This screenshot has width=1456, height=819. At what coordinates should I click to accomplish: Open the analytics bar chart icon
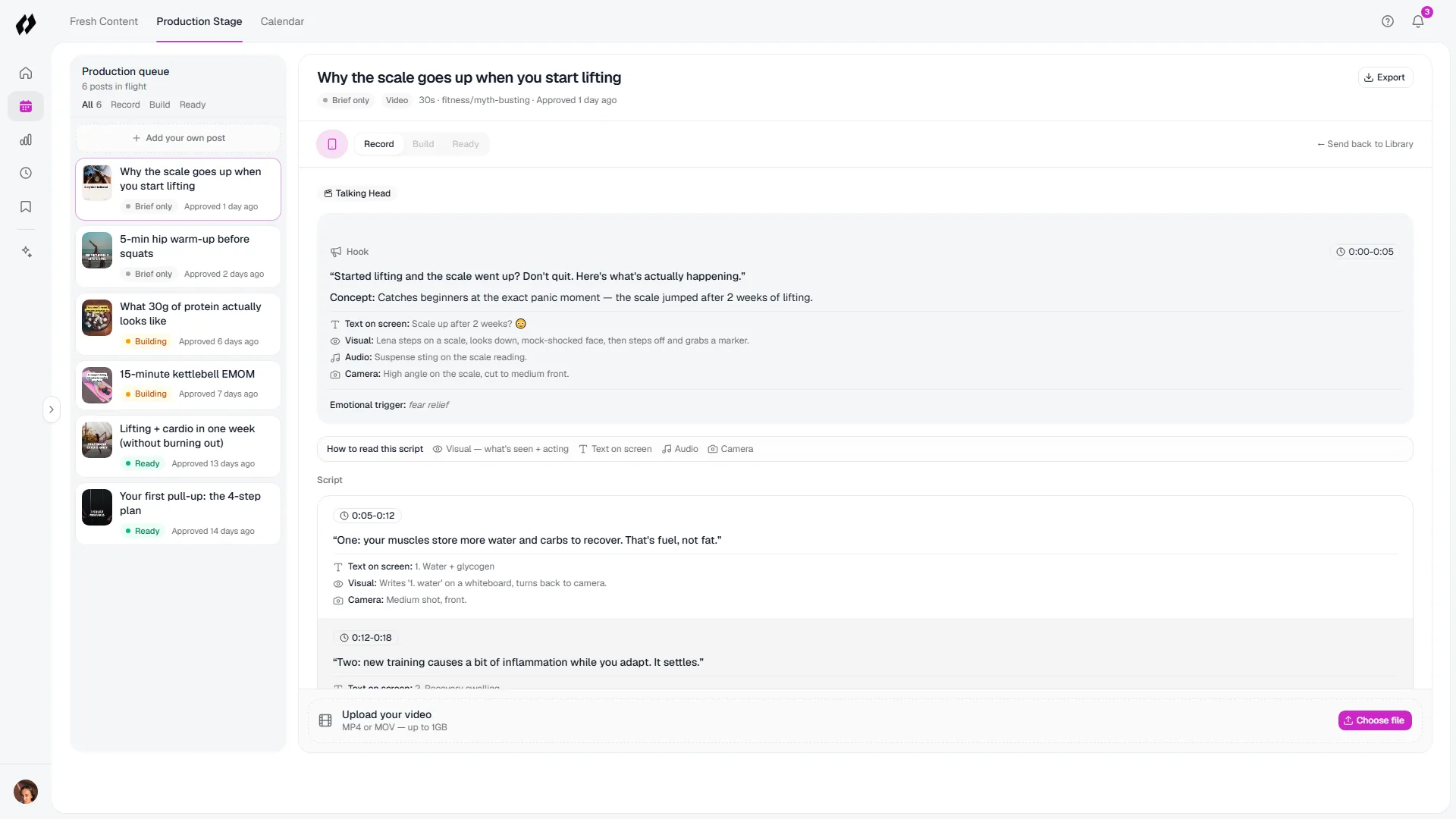(26, 140)
